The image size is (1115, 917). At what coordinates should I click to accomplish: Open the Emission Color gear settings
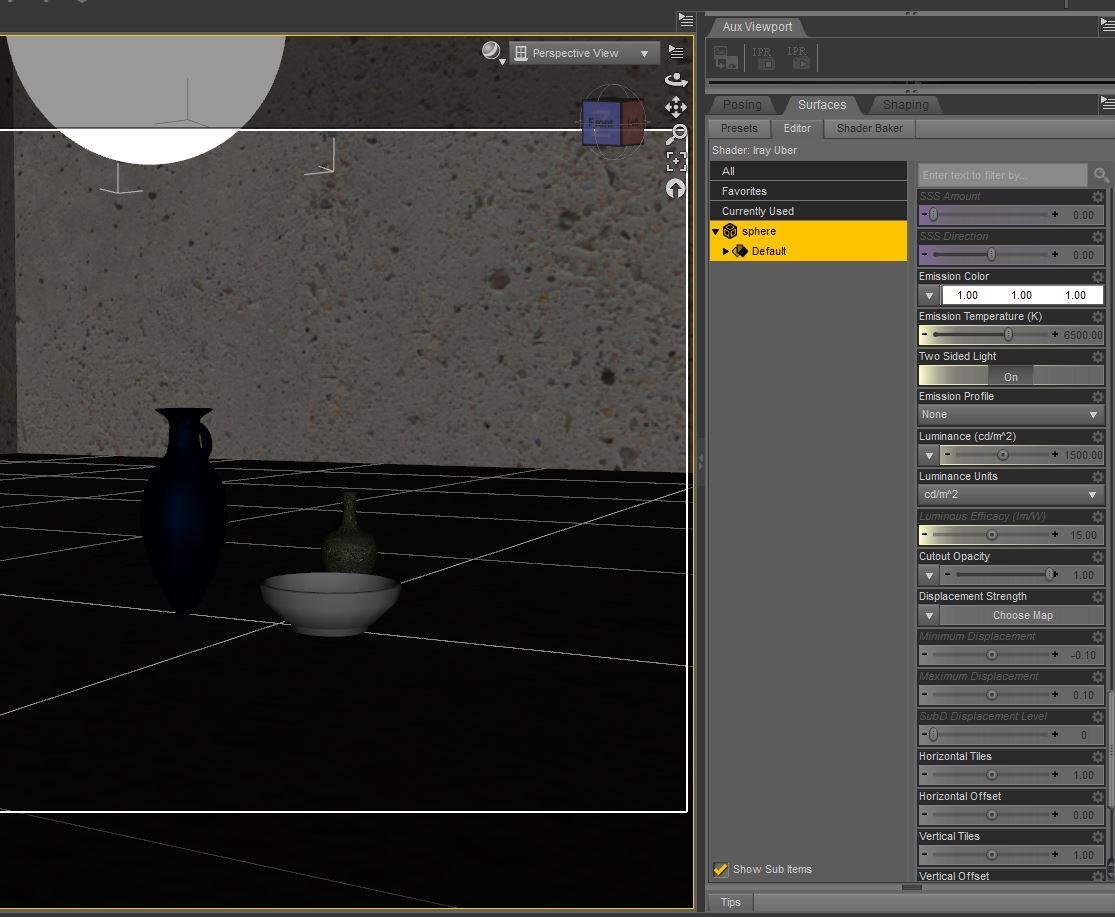[x=1098, y=277]
